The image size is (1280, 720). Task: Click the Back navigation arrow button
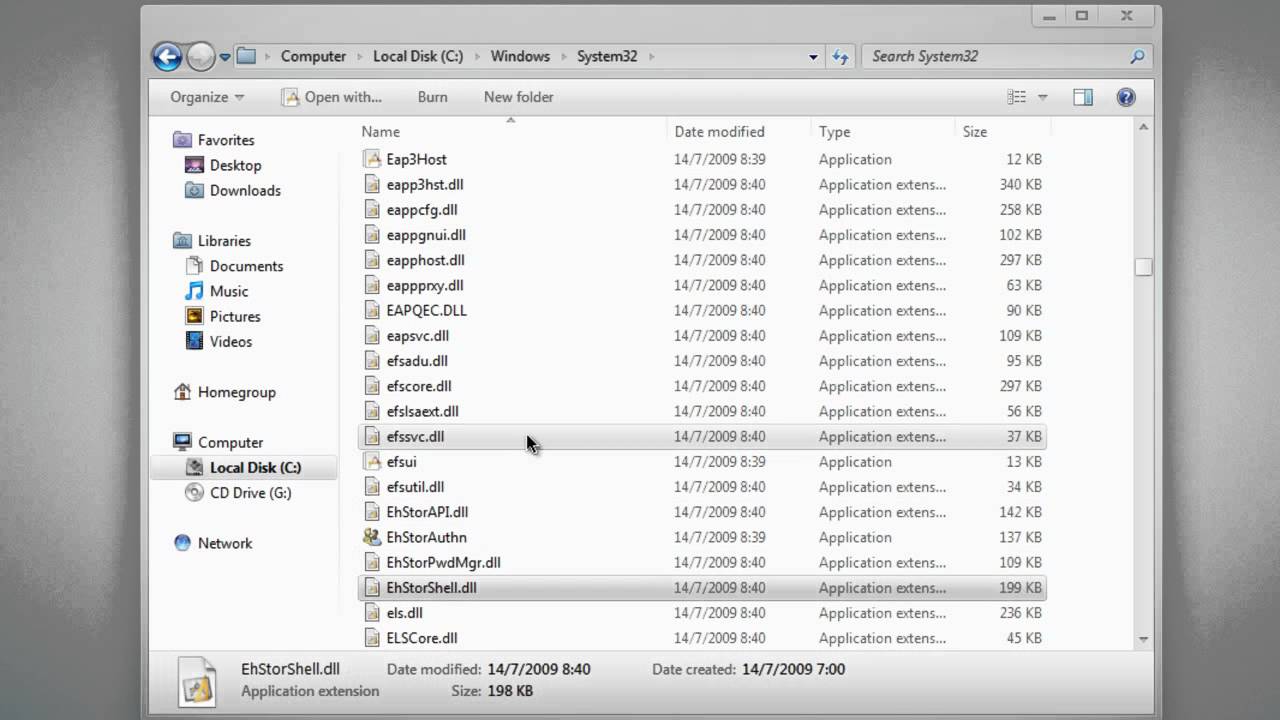167,56
